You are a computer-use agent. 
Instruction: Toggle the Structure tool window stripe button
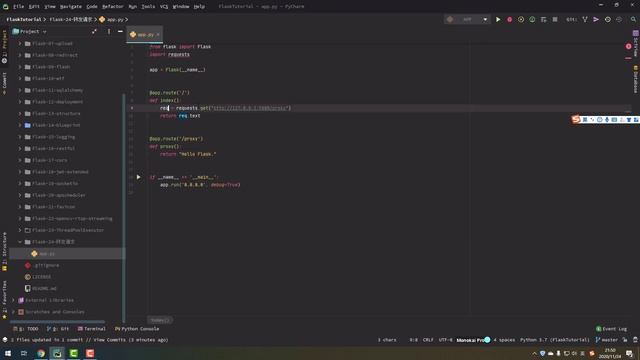coord(4,251)
